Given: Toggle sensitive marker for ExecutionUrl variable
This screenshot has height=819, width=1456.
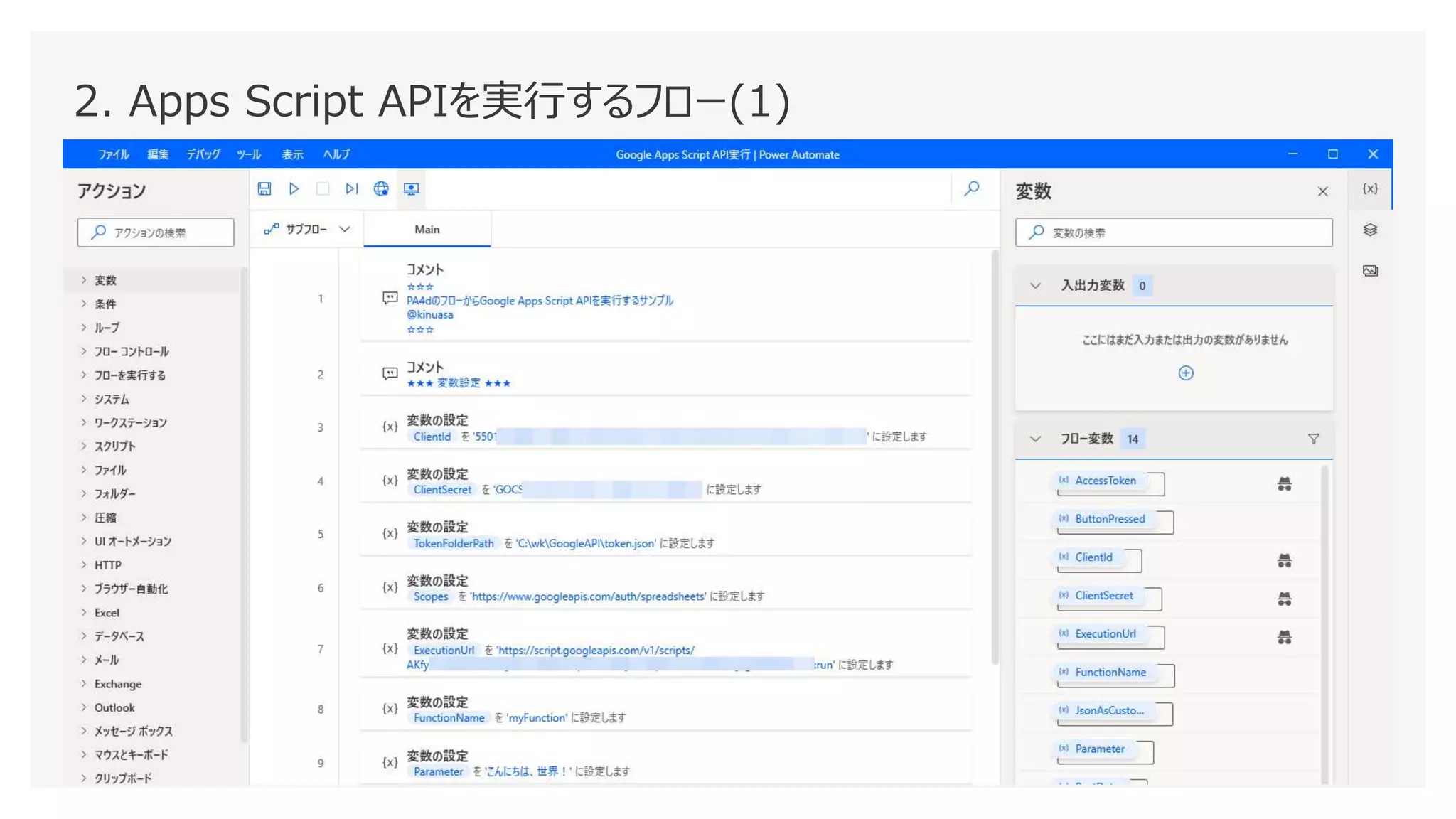Looking at the screenshot, I should point(1284,638).
